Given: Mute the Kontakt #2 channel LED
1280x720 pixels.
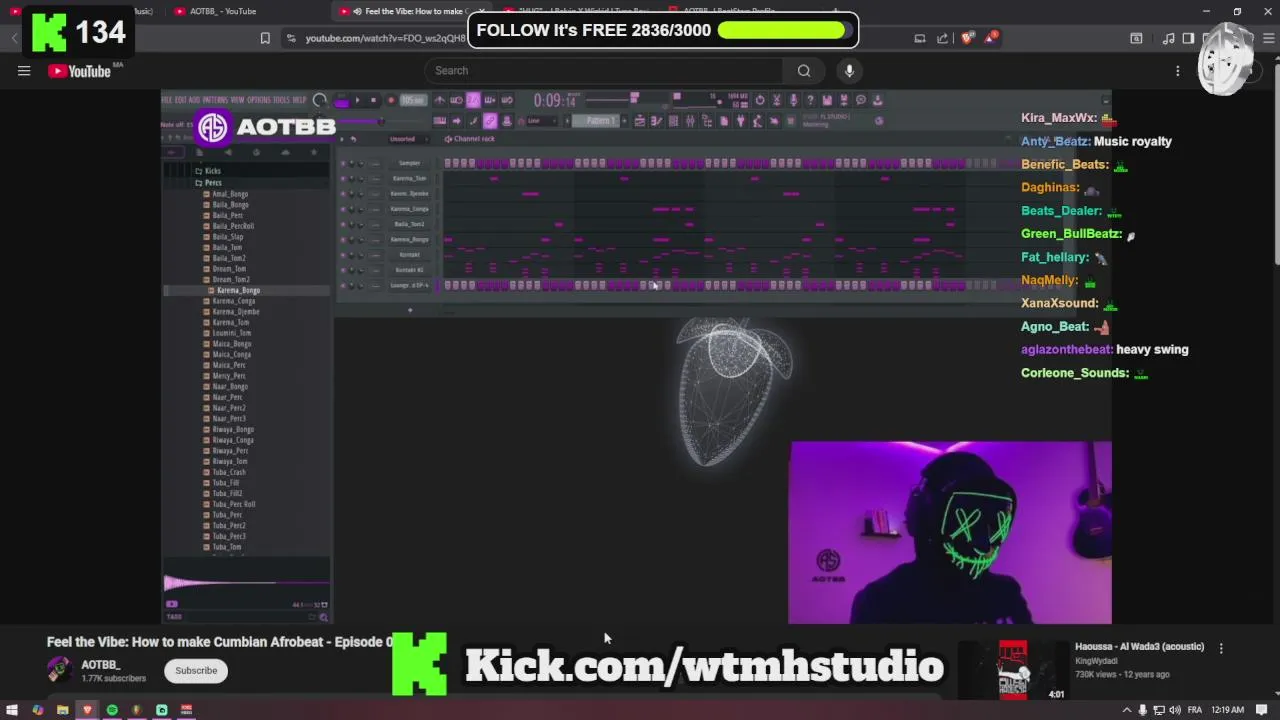Looking at the screenshot, I should pyautogui.click(x=343, y=270).
